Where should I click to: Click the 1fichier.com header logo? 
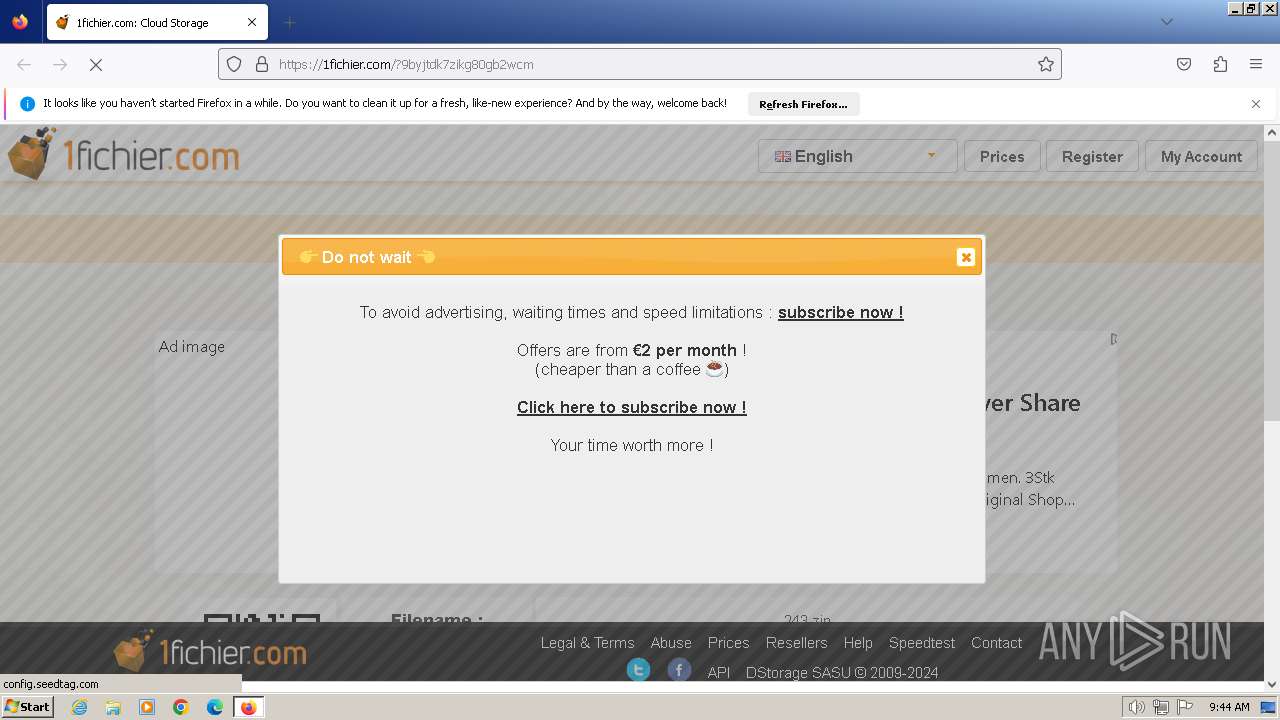(x=123, y=155)
